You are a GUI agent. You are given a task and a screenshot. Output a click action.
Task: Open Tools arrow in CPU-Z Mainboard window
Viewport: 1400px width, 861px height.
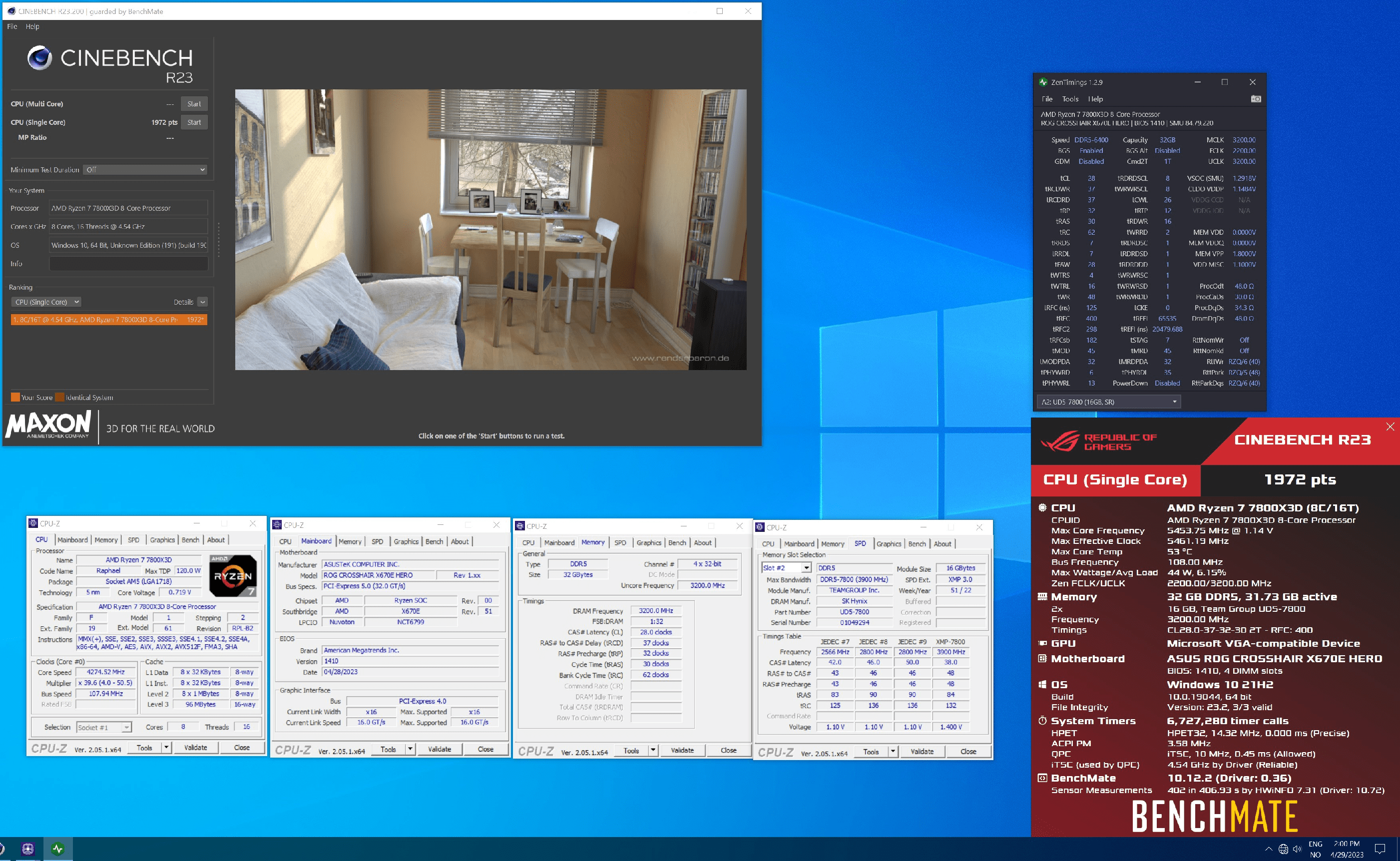410,749
